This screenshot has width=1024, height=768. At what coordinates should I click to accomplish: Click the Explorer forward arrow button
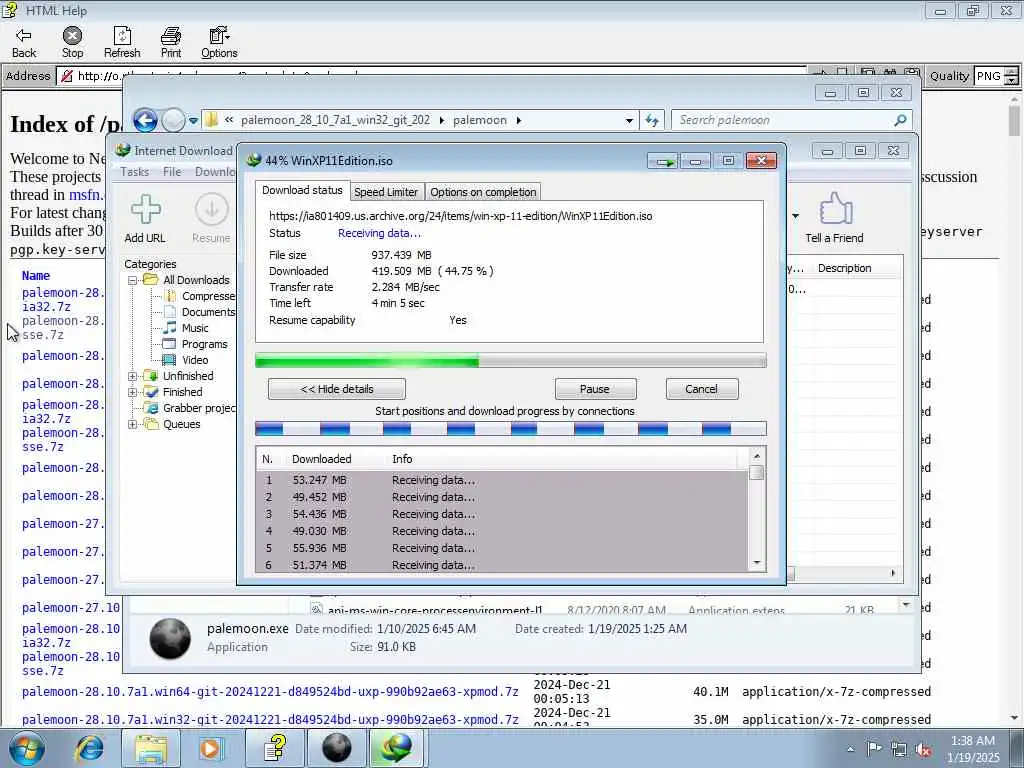tap(173, 120)
